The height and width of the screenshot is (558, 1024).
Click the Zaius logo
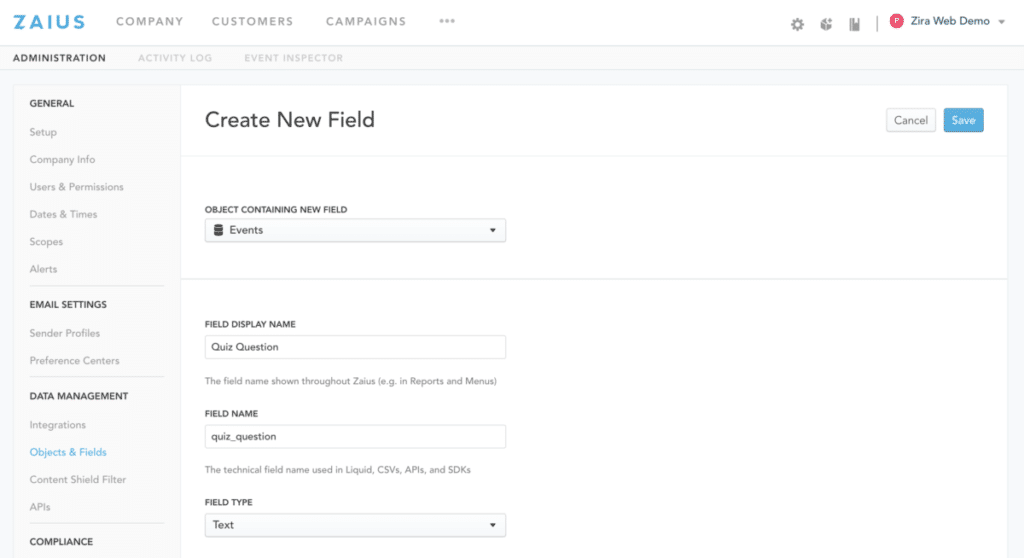(x=49, y=22)
